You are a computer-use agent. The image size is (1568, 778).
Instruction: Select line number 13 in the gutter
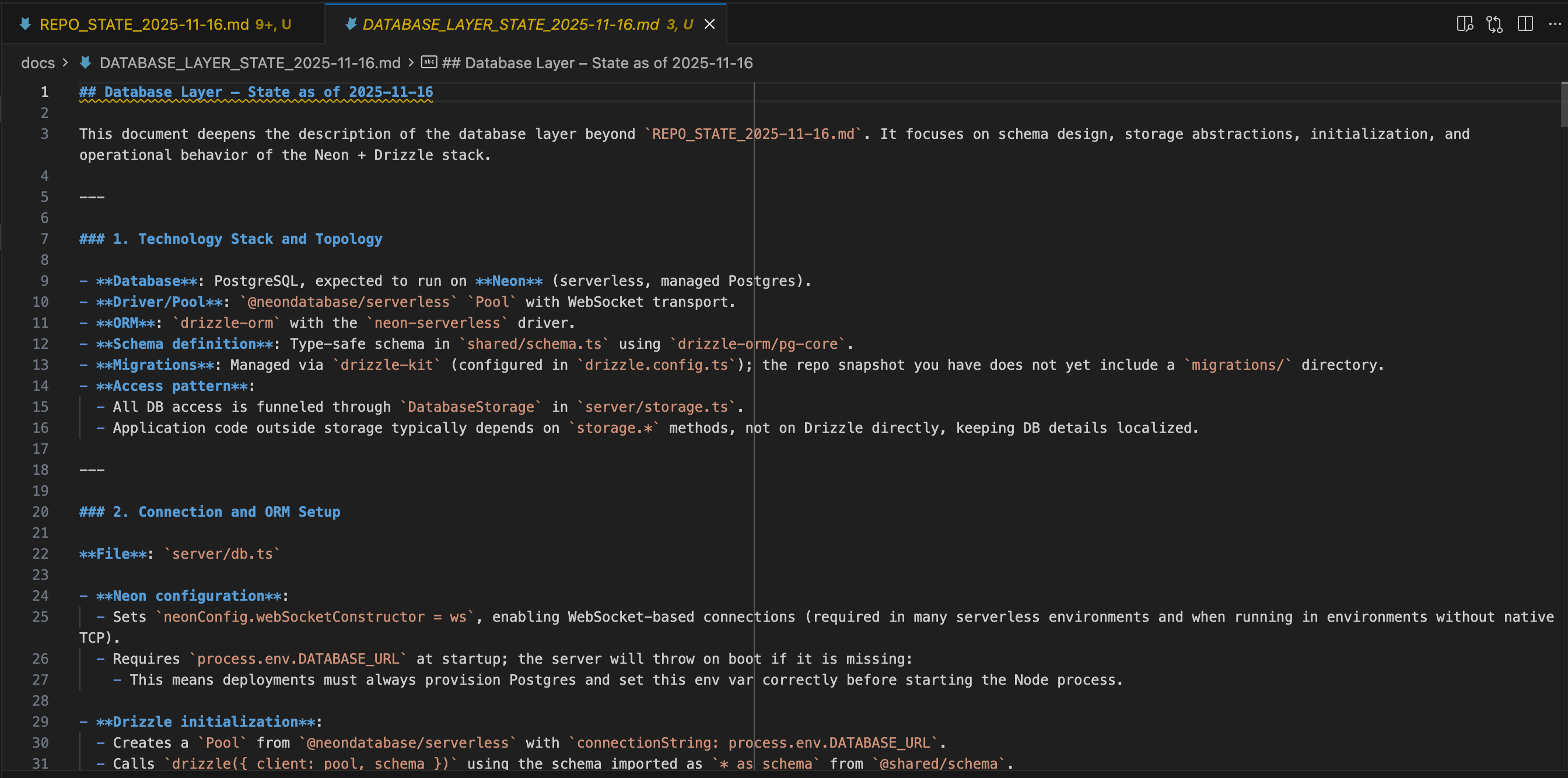click(40, 365)
